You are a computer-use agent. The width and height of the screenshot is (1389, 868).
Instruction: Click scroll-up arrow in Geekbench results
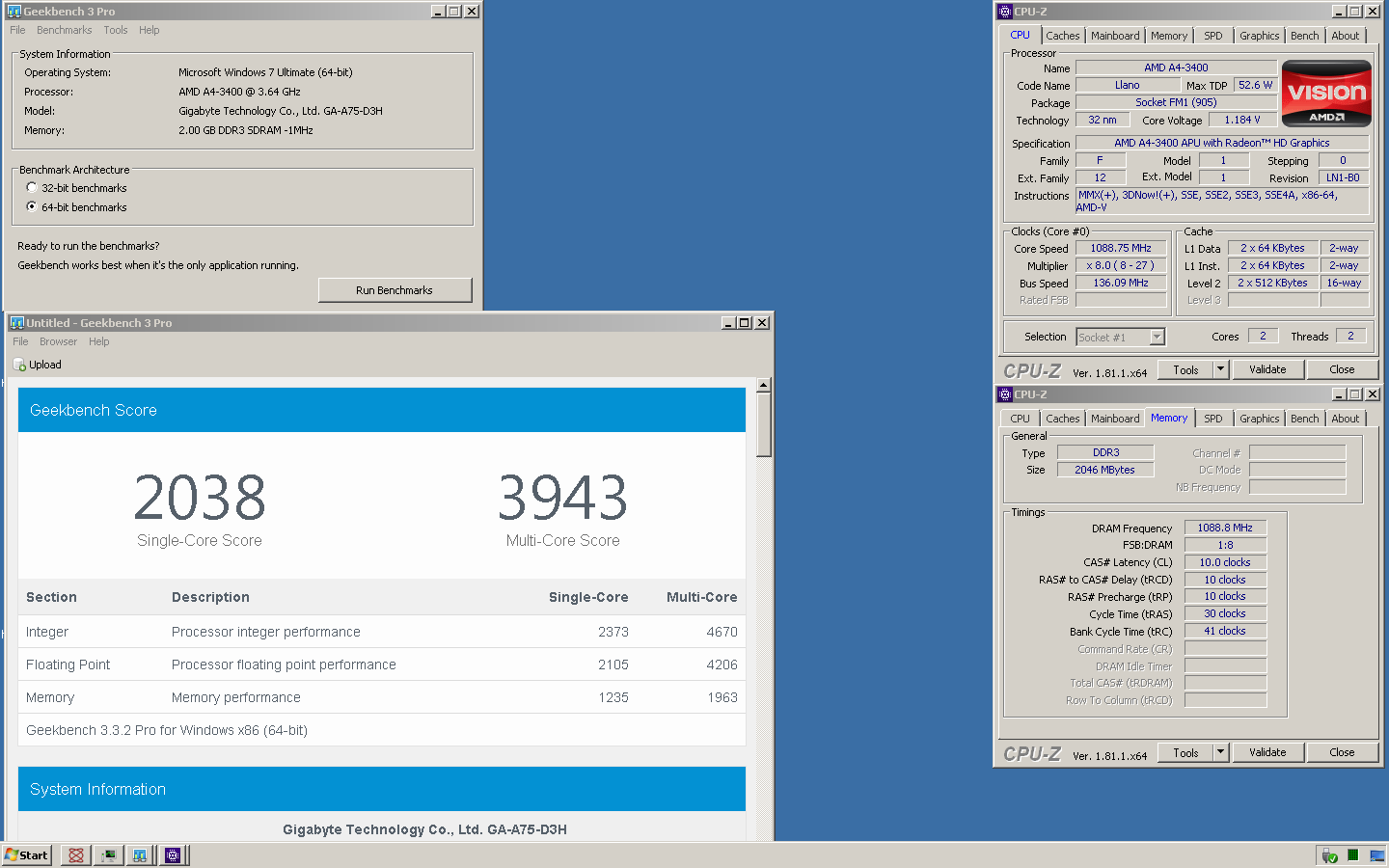point(763,385)
